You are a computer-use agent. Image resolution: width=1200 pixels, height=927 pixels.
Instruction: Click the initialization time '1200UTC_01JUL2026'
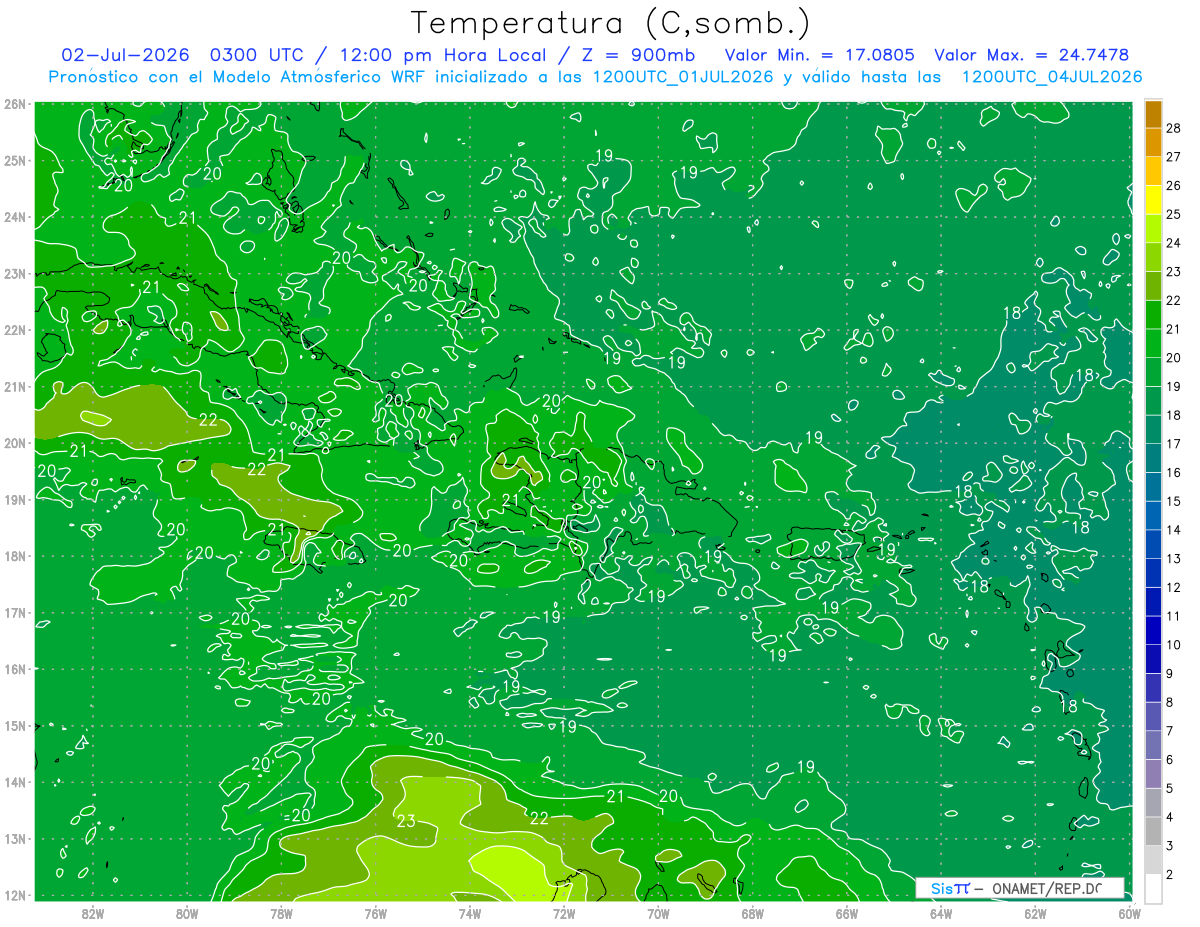(683, 76)
